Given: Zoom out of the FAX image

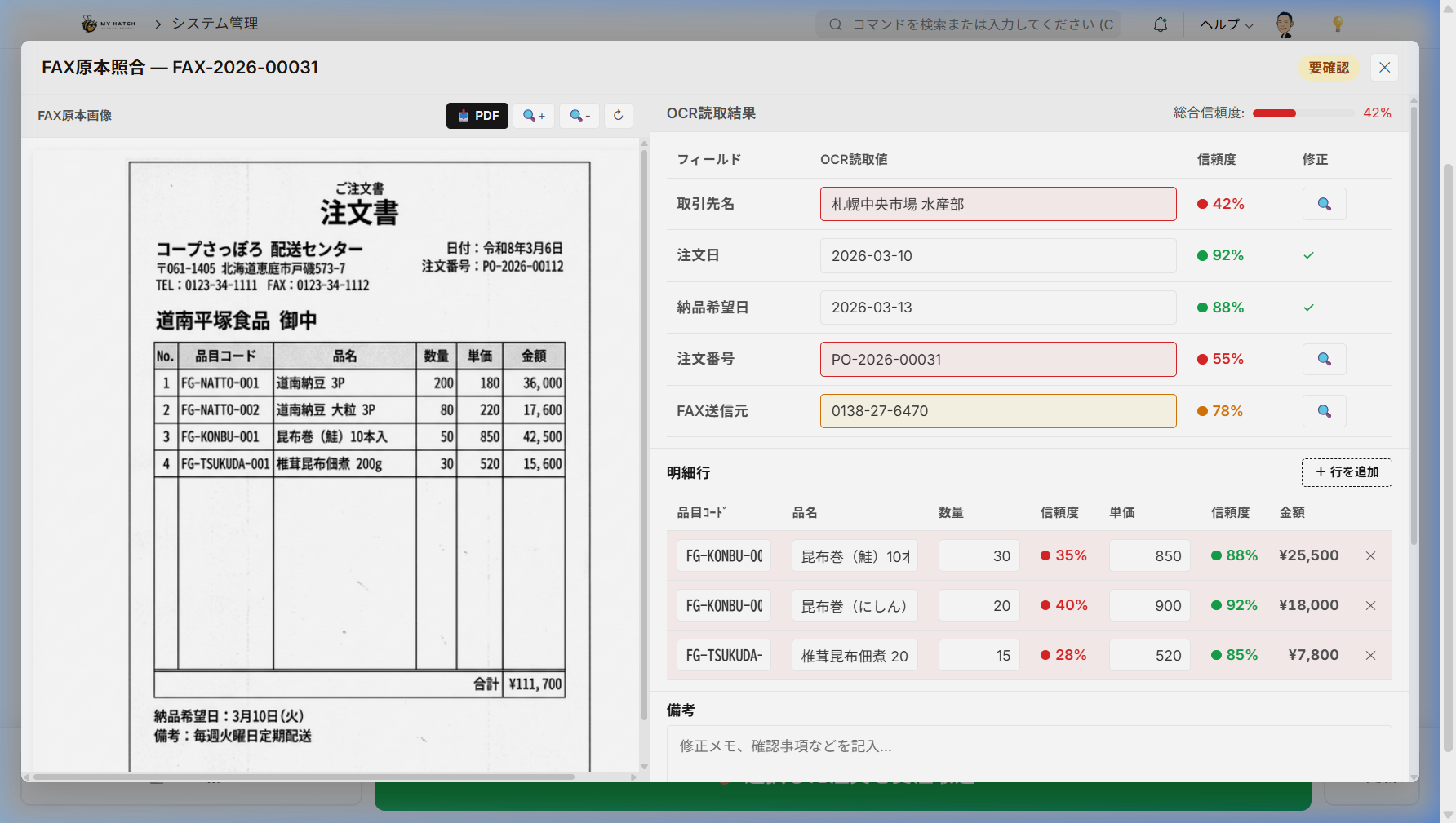Looking at the screenshot, I should (579, 116).
